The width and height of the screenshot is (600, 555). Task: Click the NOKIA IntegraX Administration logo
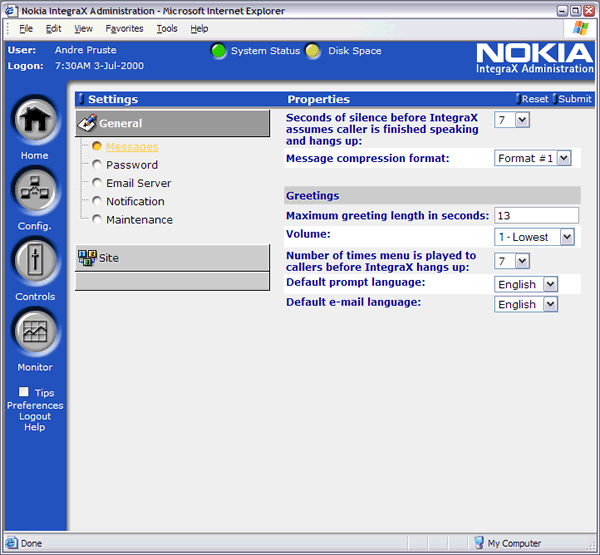(535, 58)
